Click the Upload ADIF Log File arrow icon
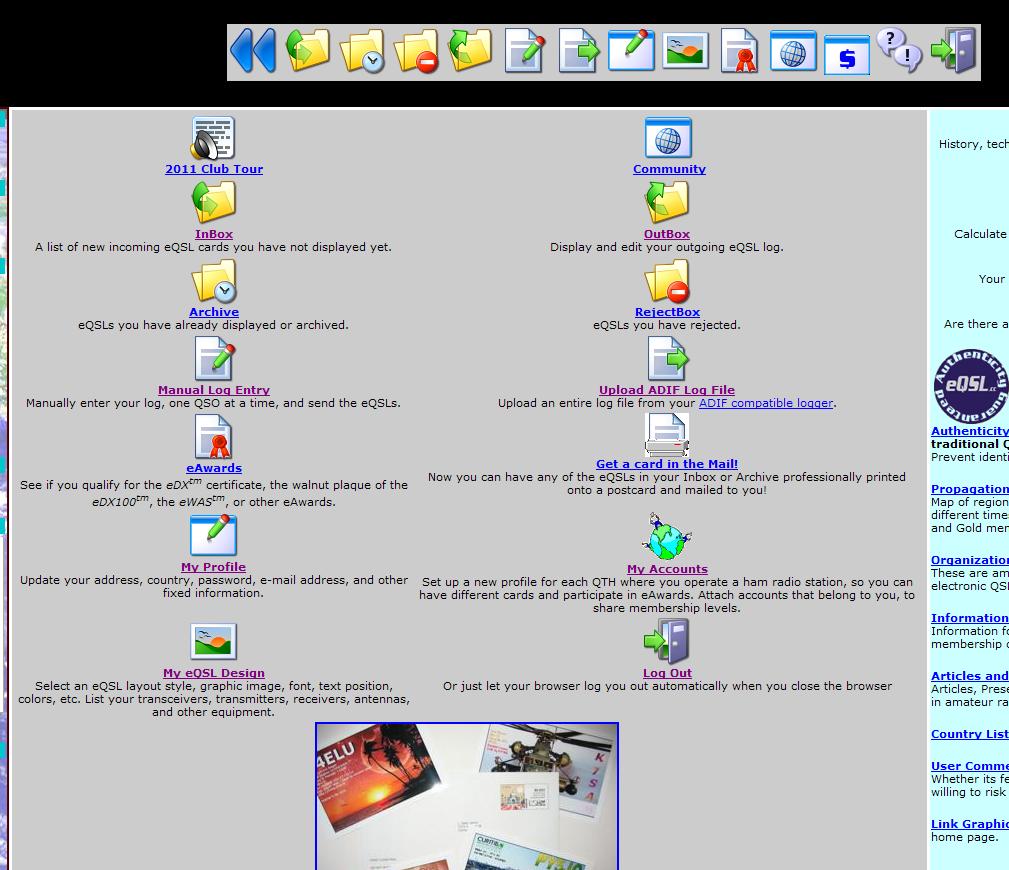 (x=668, y=358)
